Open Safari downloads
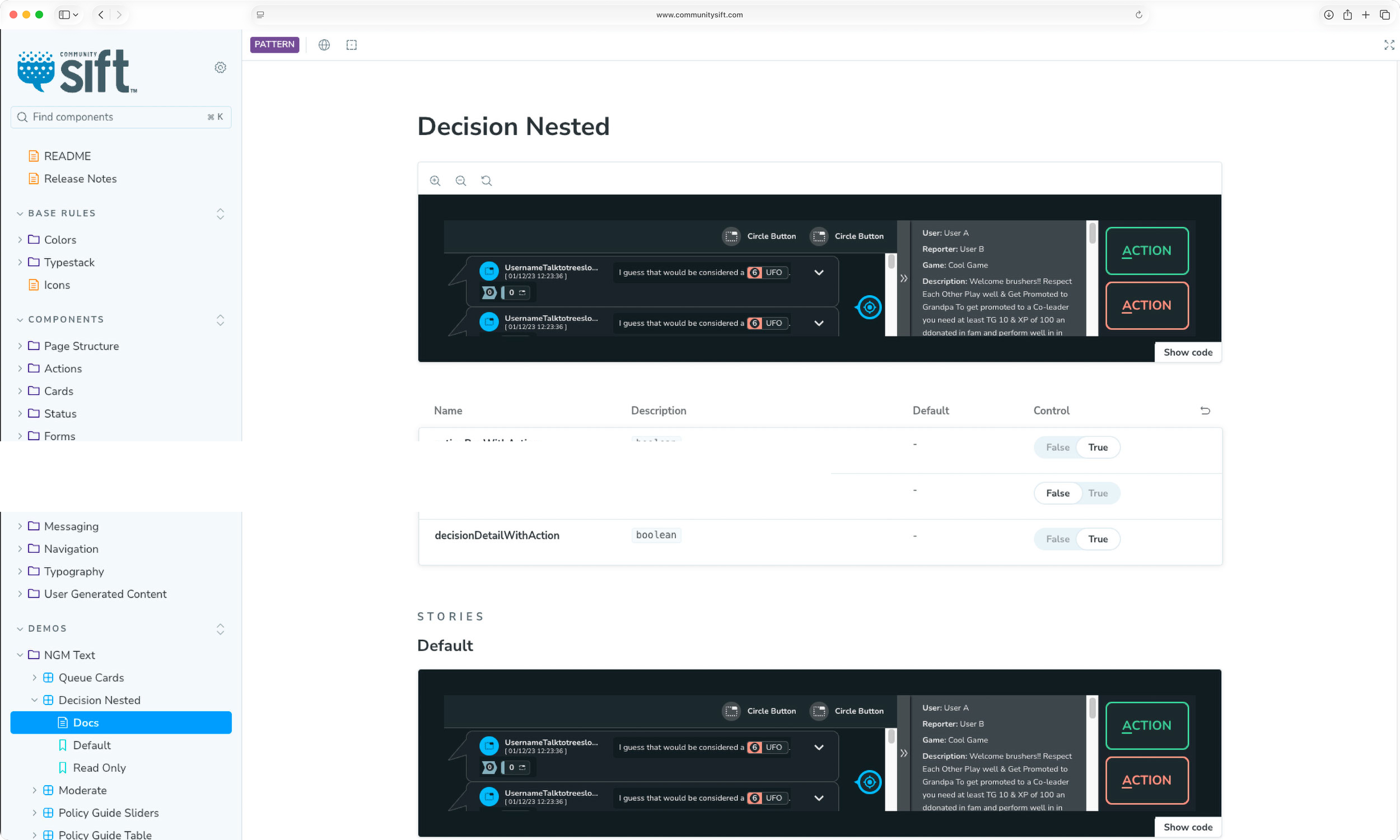The image size is (1400, 840). (x=1328, y=15)
